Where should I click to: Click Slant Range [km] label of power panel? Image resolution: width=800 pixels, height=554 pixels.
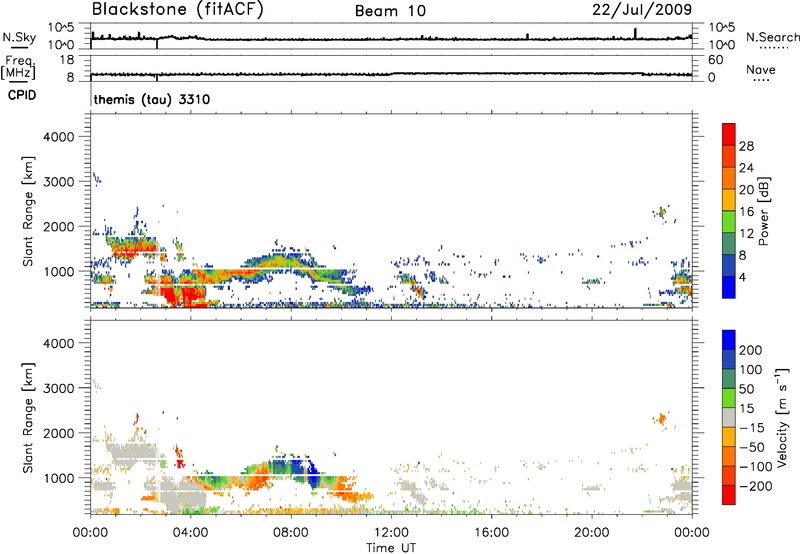[28, 211]
